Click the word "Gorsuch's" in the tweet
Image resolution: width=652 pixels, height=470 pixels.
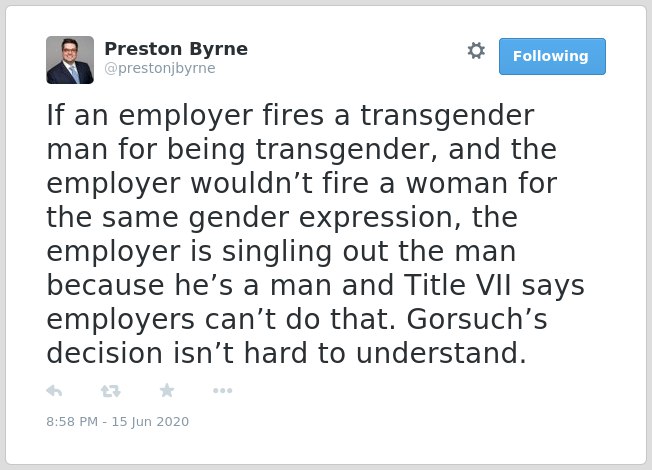(477, 319)
